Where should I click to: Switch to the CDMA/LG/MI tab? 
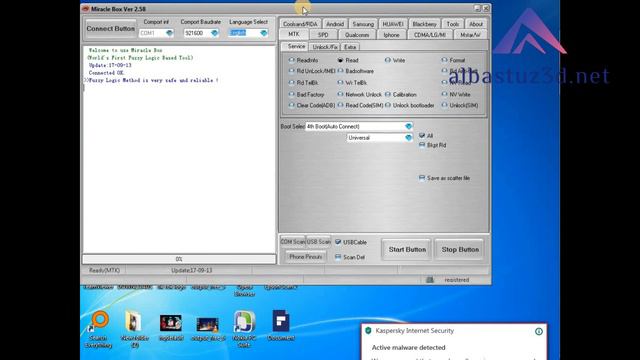coord(430,35)
